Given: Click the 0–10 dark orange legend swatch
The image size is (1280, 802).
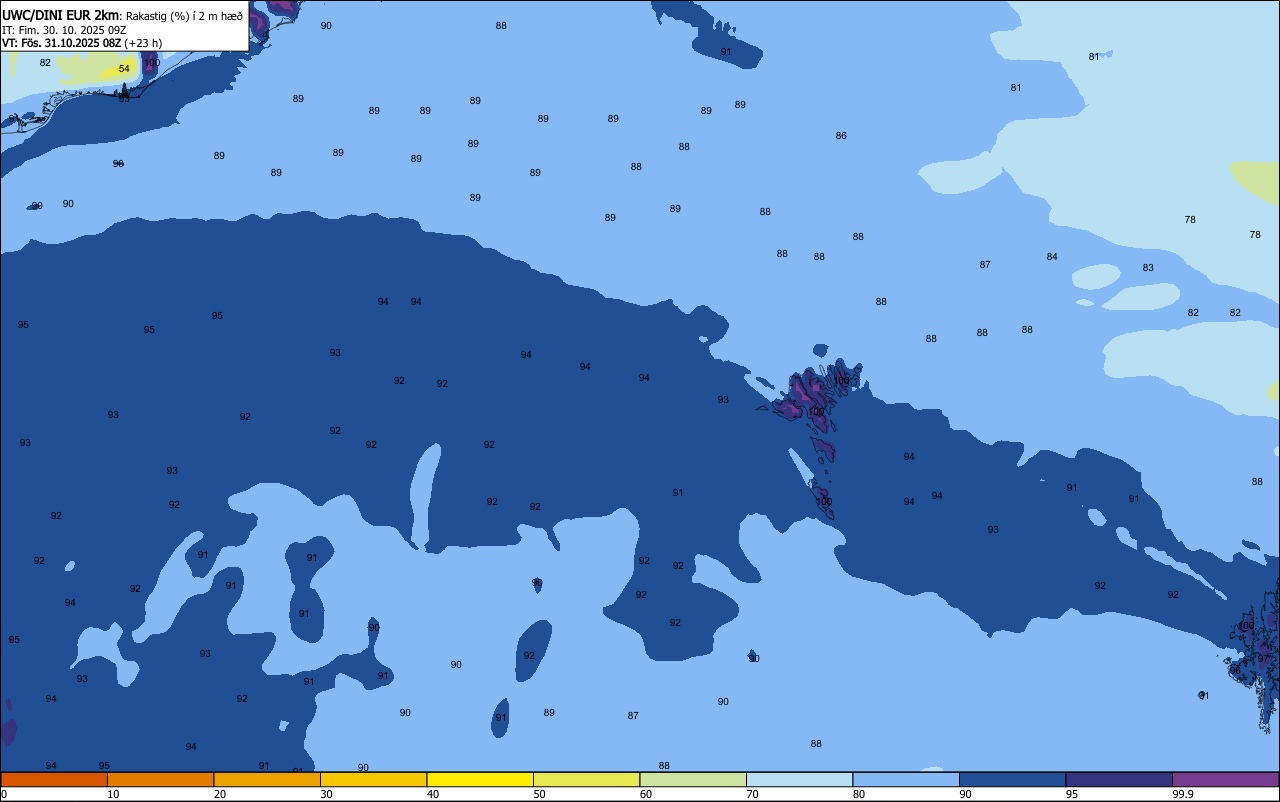Looking at the screenshot, I should (x=54, y=779).
